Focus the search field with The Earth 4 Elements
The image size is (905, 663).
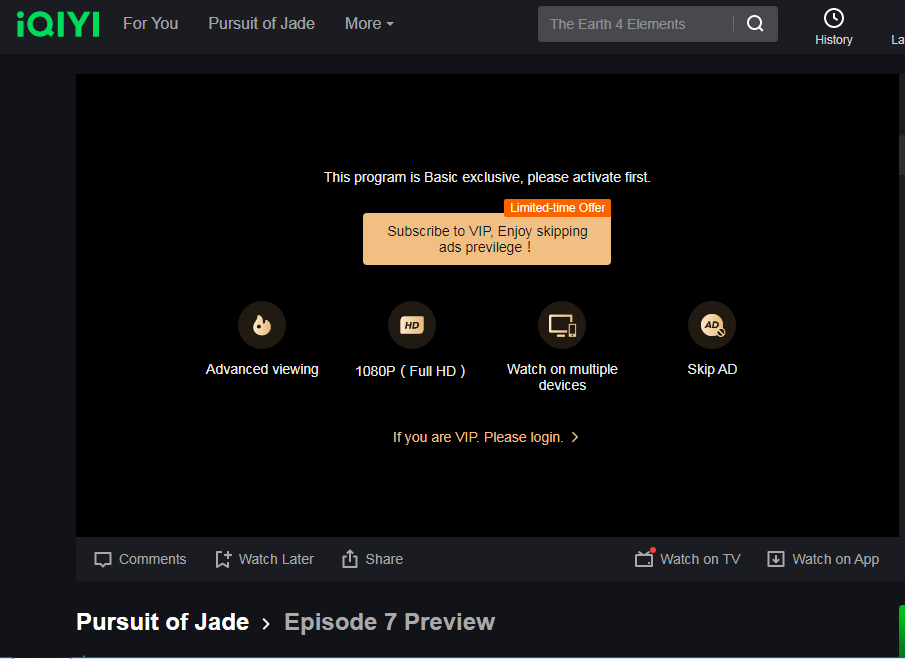click(x=635, y=24)
